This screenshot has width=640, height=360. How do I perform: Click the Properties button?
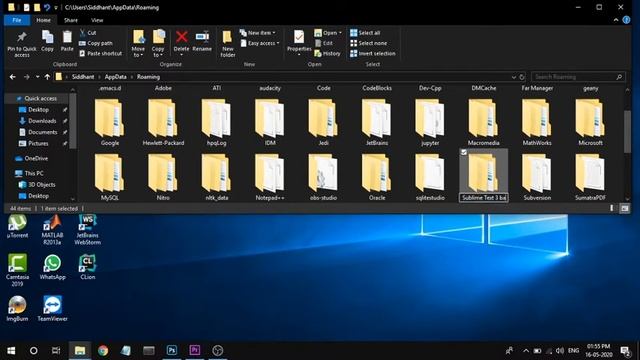(x=299, y=43)
